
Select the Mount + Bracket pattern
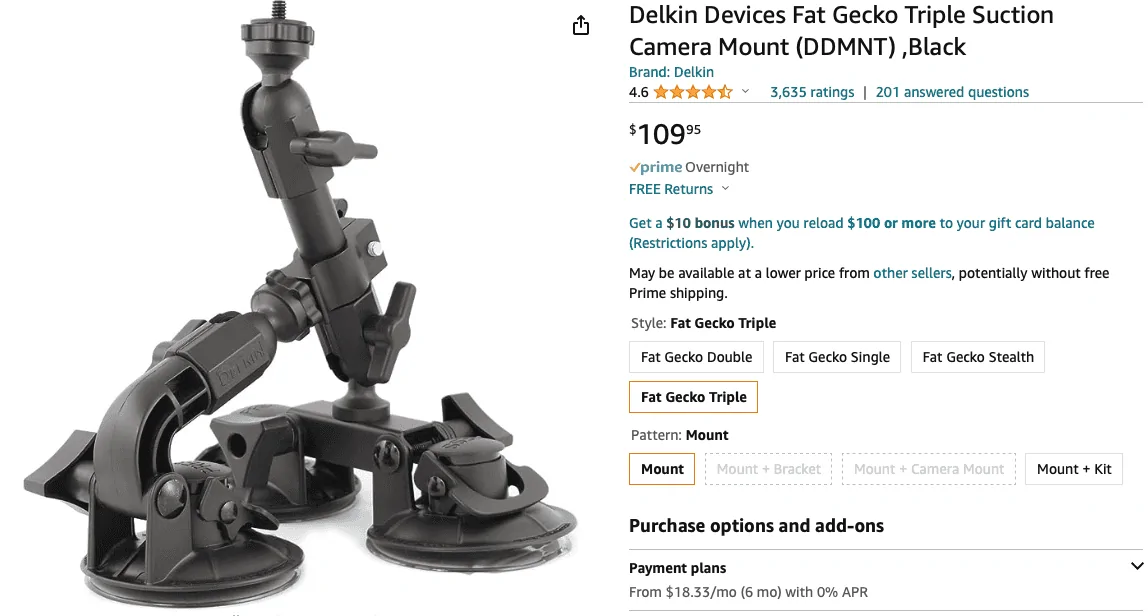tap(768, 469)
